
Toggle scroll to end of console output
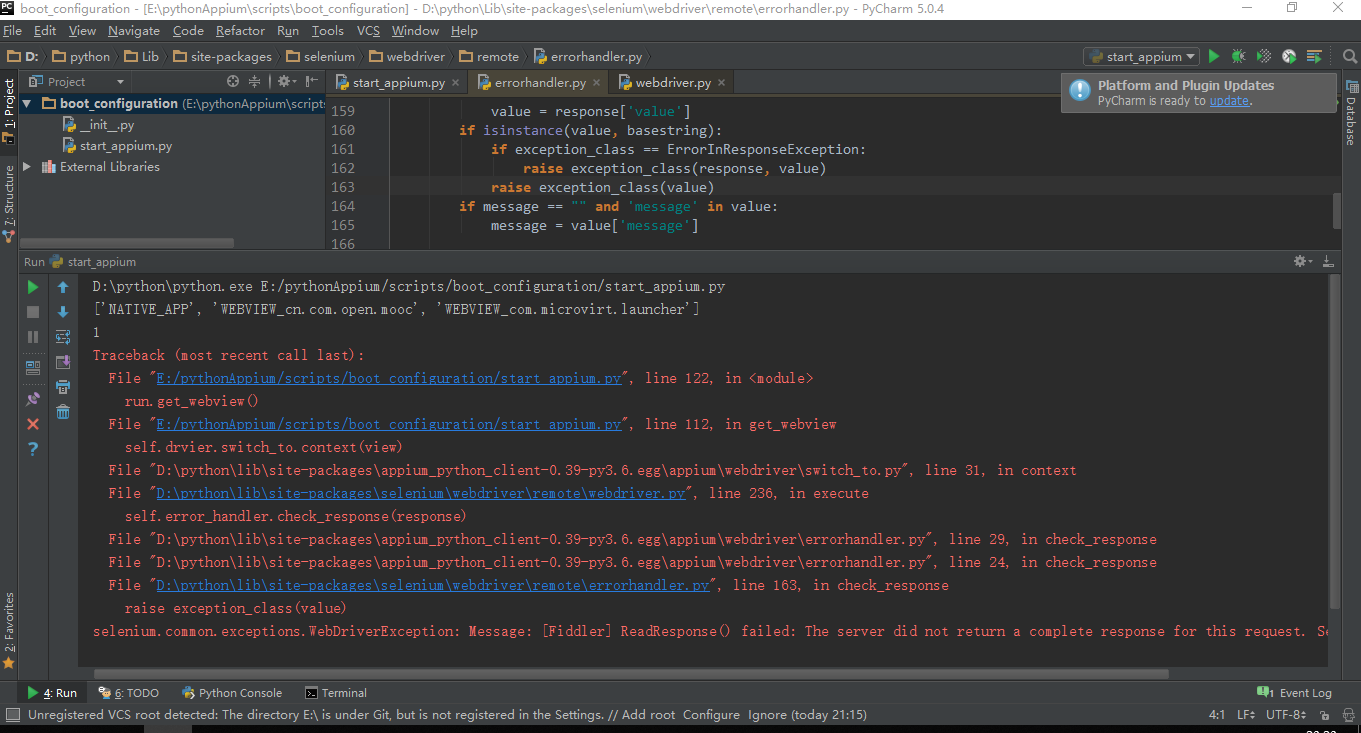click(63, 362)
